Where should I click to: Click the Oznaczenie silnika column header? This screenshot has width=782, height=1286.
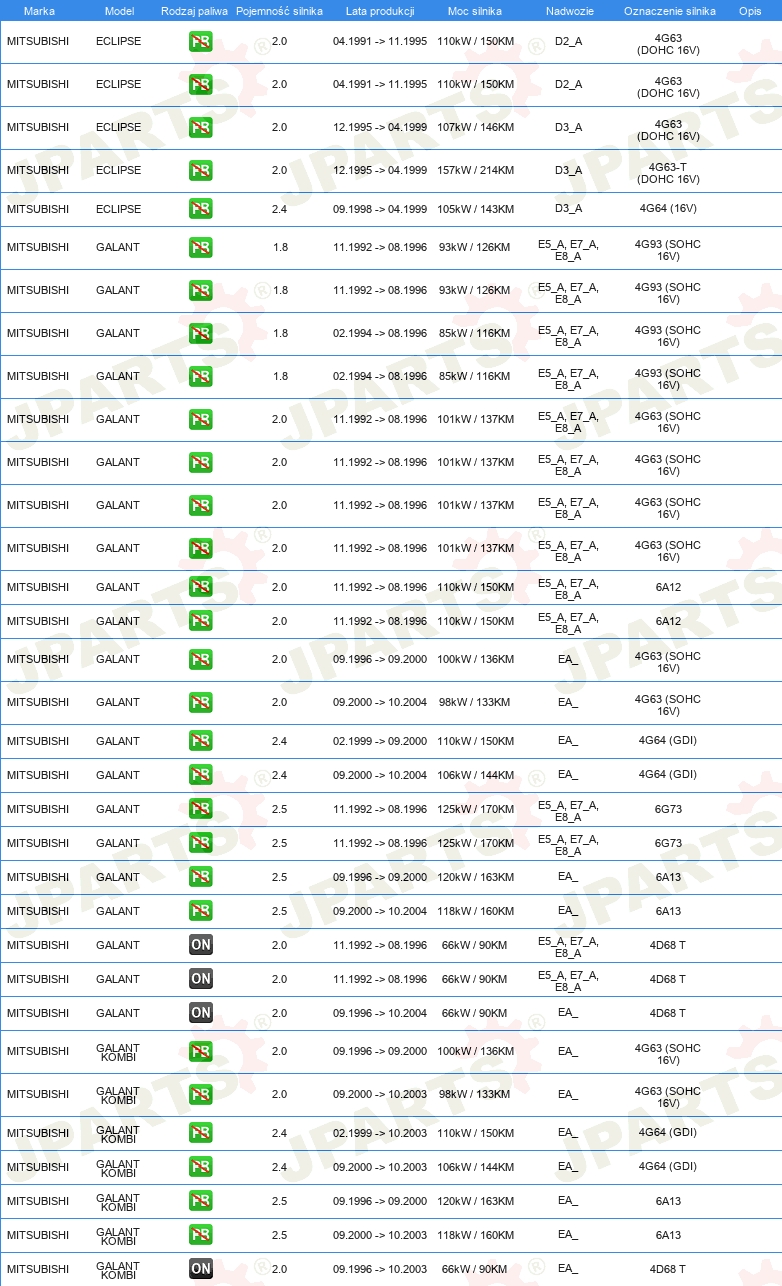pyautogui.click(x=669, y=11)
